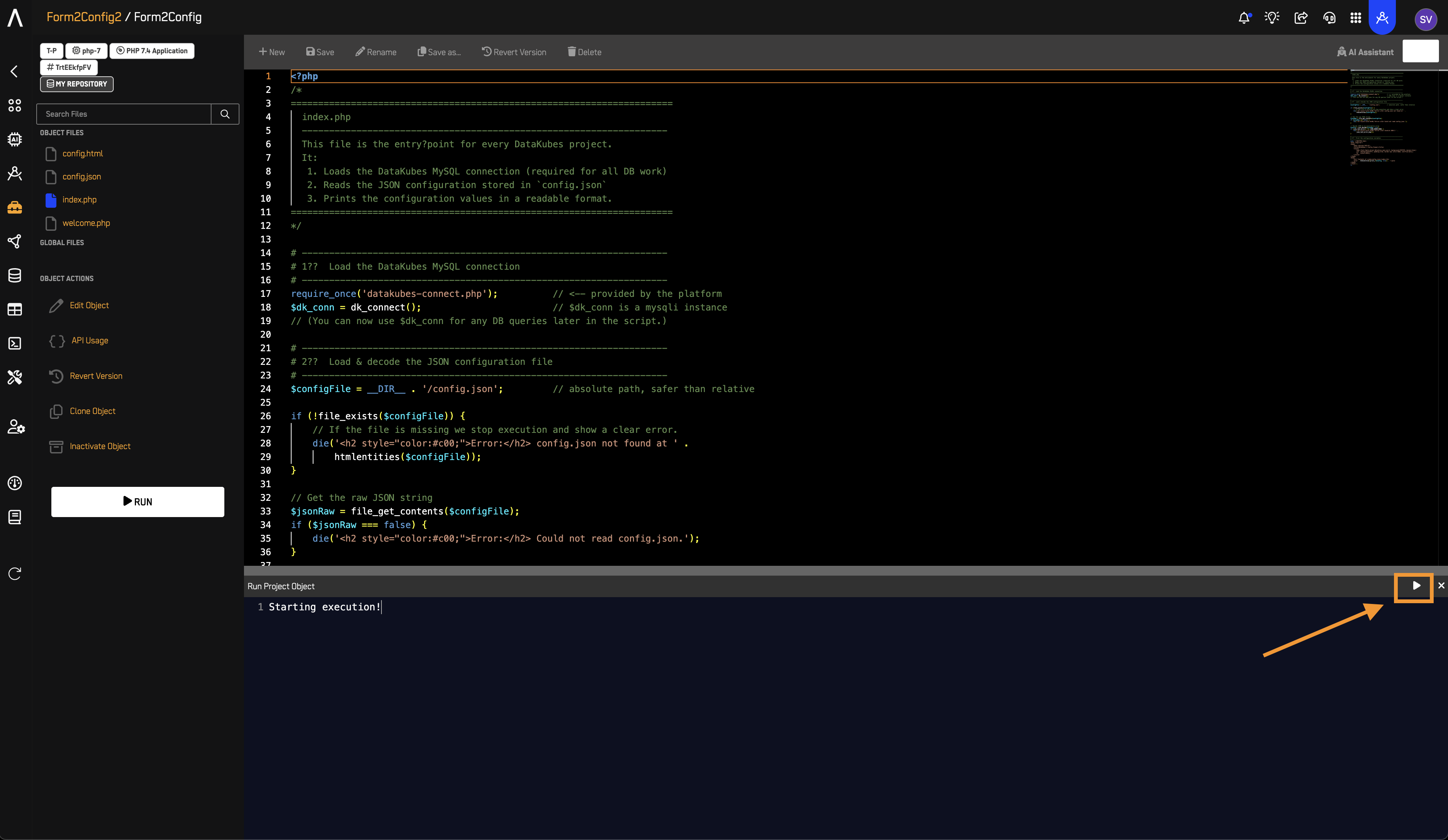Focus the Search Files input
This screenshot has width=1448, height=840.
point(124,114)
